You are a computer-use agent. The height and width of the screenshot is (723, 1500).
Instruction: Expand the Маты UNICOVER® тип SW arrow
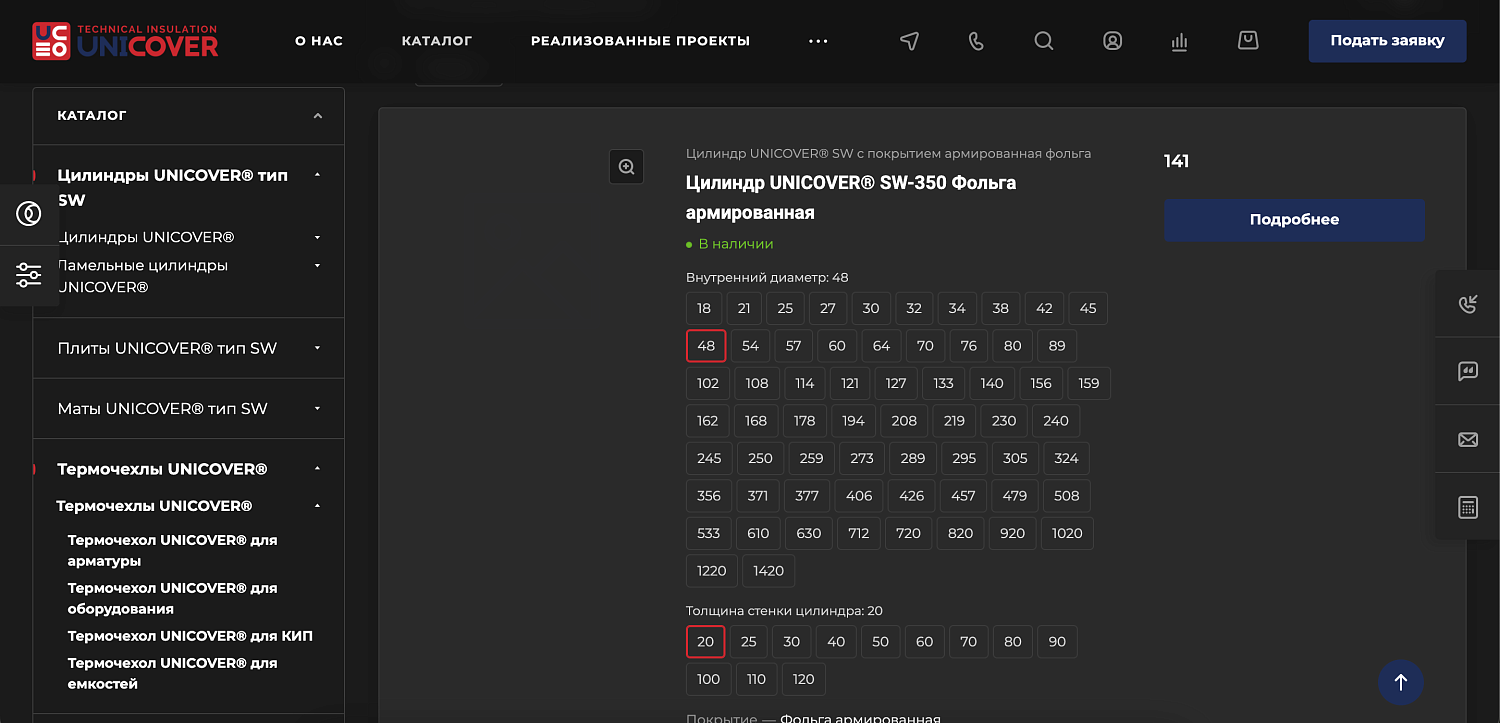pos(318,408)
